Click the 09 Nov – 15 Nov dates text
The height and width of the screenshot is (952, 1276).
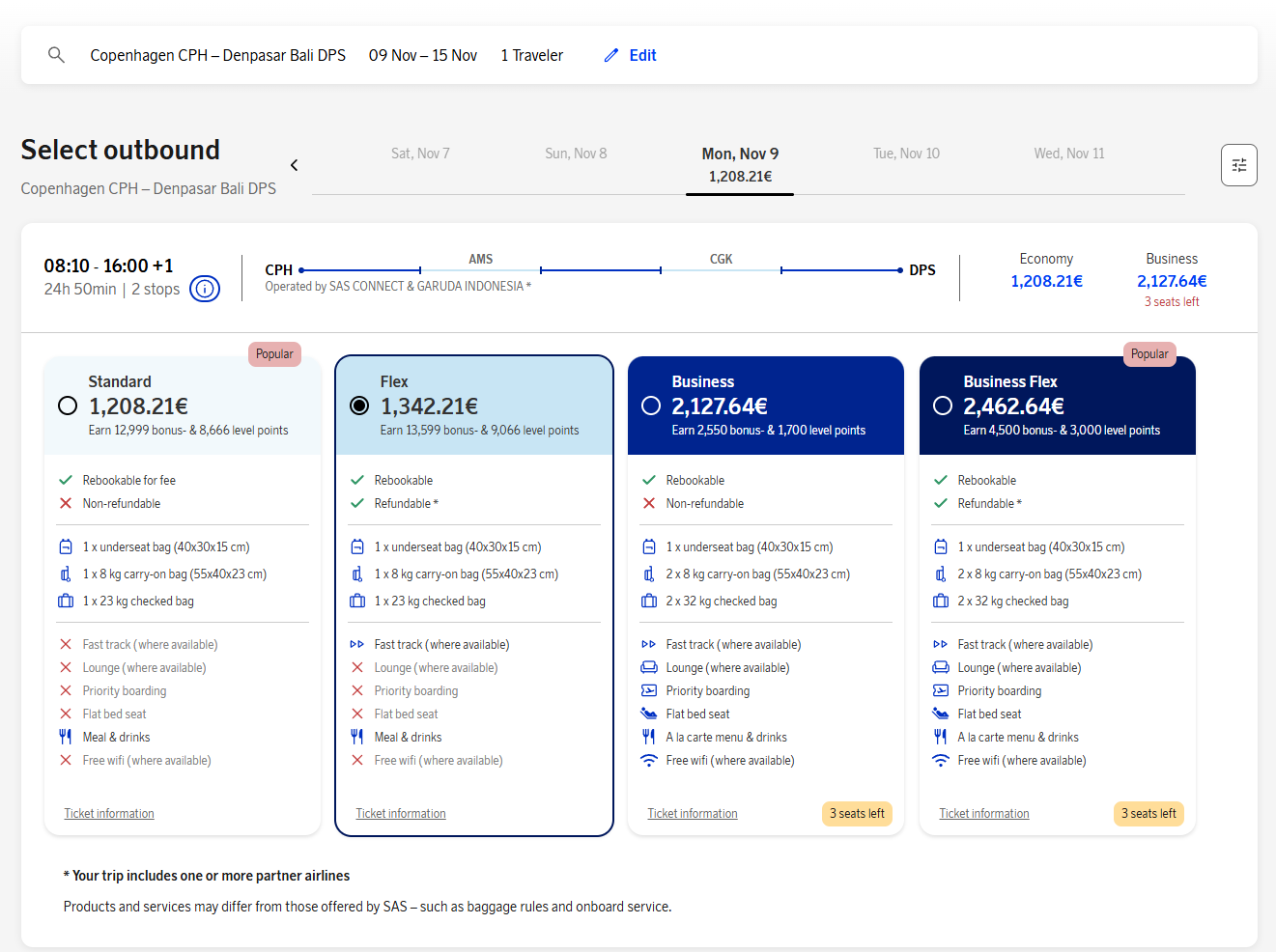pos(423,55)
